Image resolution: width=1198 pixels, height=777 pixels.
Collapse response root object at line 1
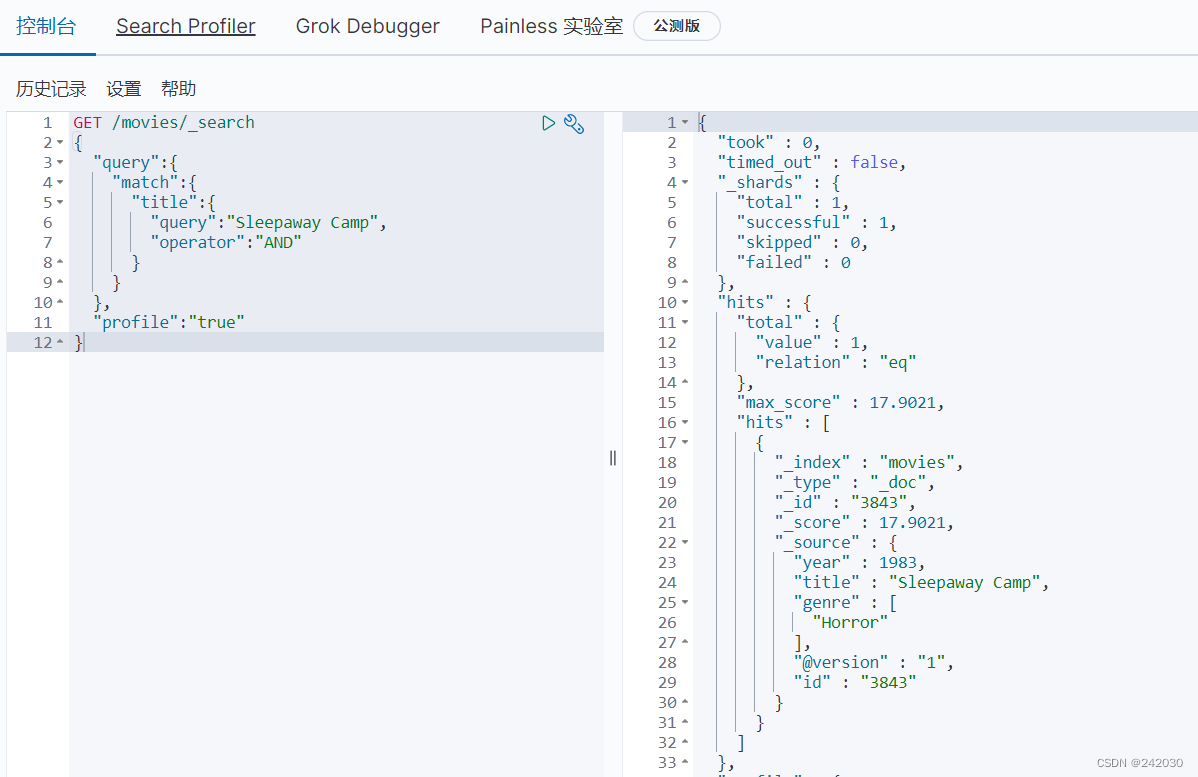tap(685, 122)
